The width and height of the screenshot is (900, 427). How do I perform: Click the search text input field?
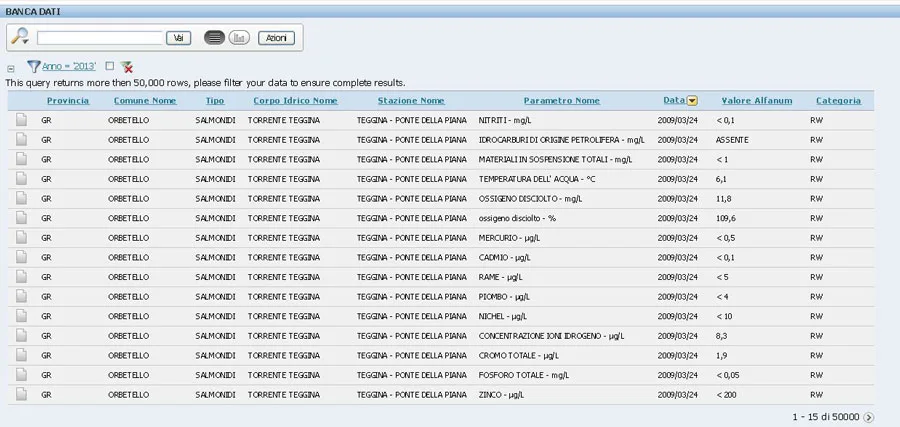100,38
